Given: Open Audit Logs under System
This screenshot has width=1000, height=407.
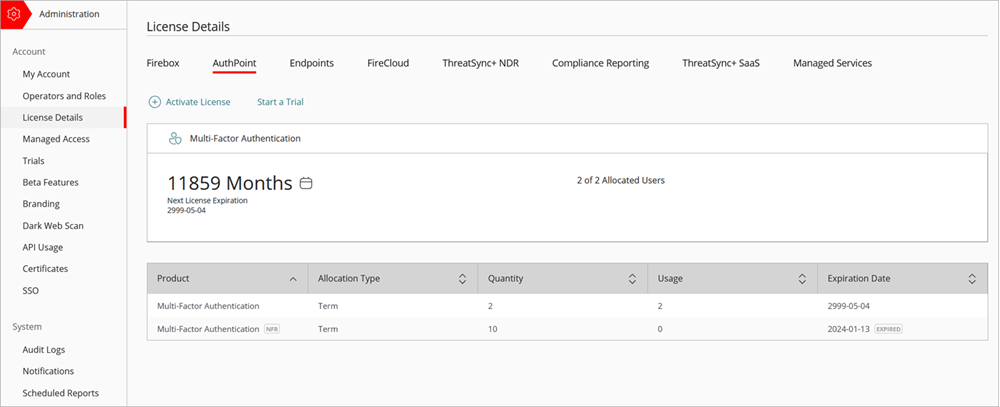Looking at the screenshot, I should click(44, 350).
